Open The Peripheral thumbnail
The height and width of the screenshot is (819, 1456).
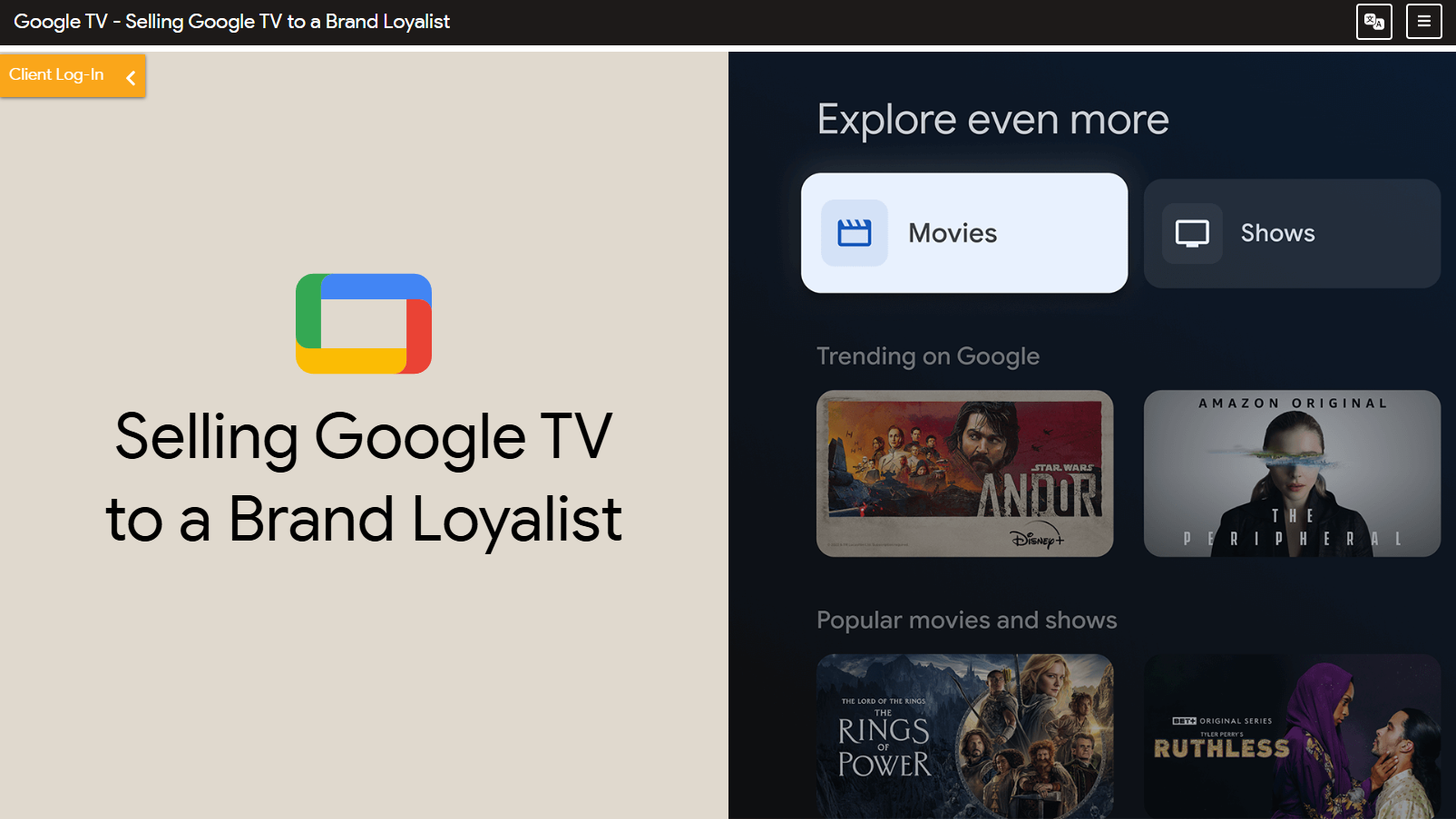1292,473
